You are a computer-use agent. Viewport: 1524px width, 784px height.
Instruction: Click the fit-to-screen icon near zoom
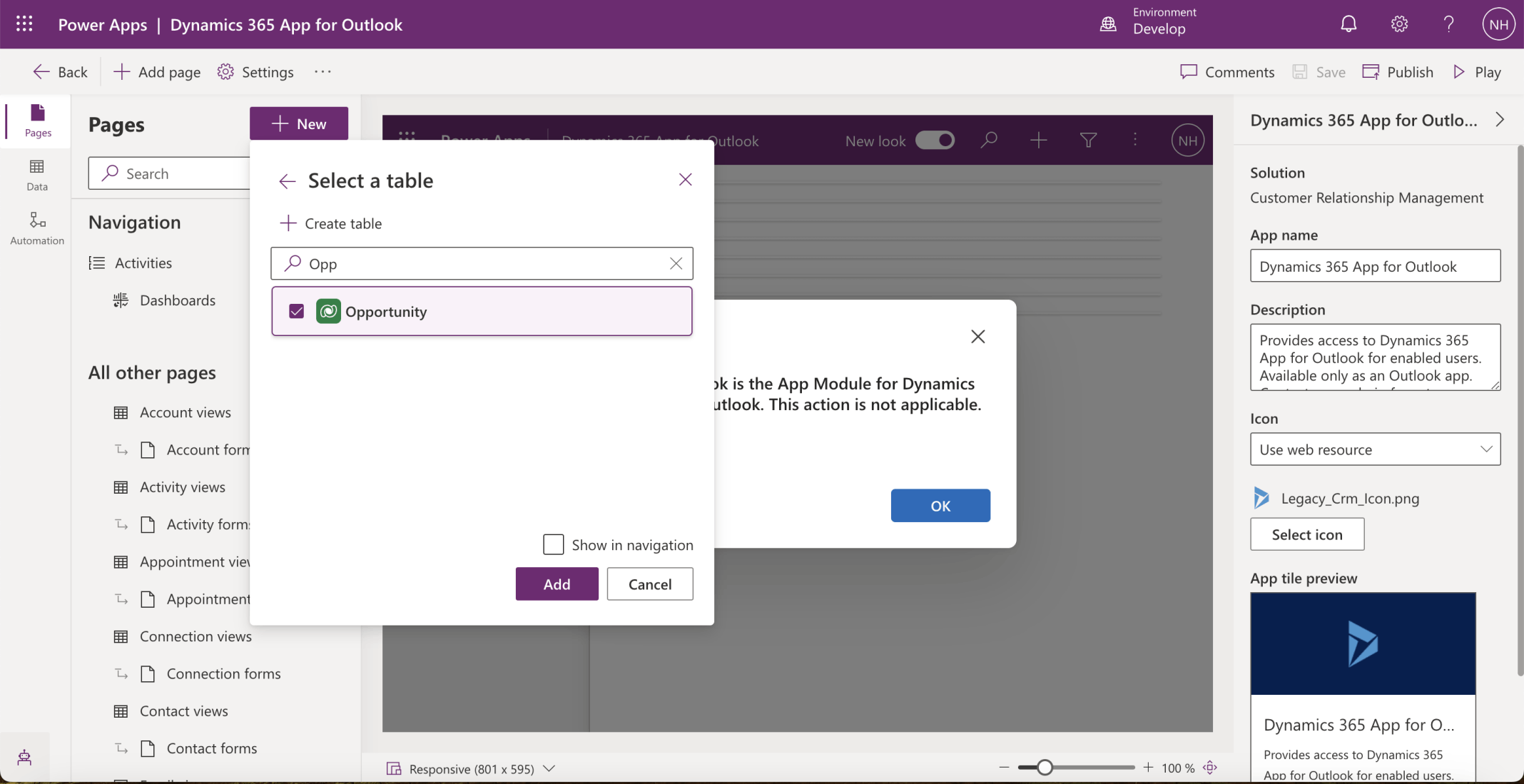tap(1210, 768)
